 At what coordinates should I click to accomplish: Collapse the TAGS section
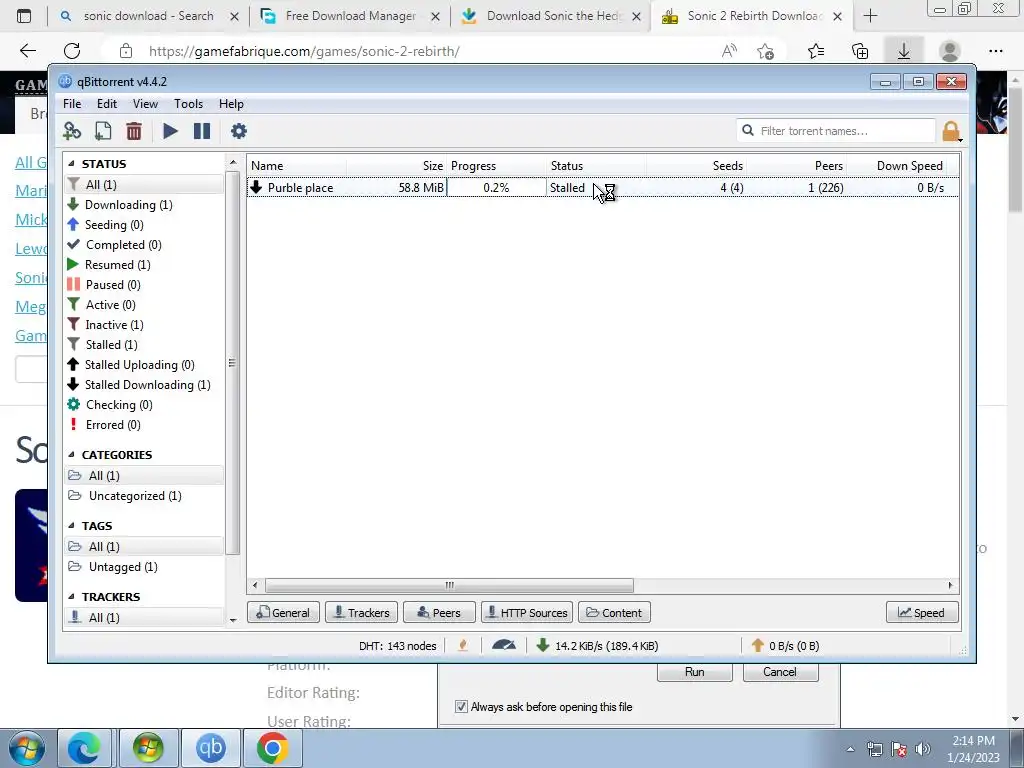[71, 526]
